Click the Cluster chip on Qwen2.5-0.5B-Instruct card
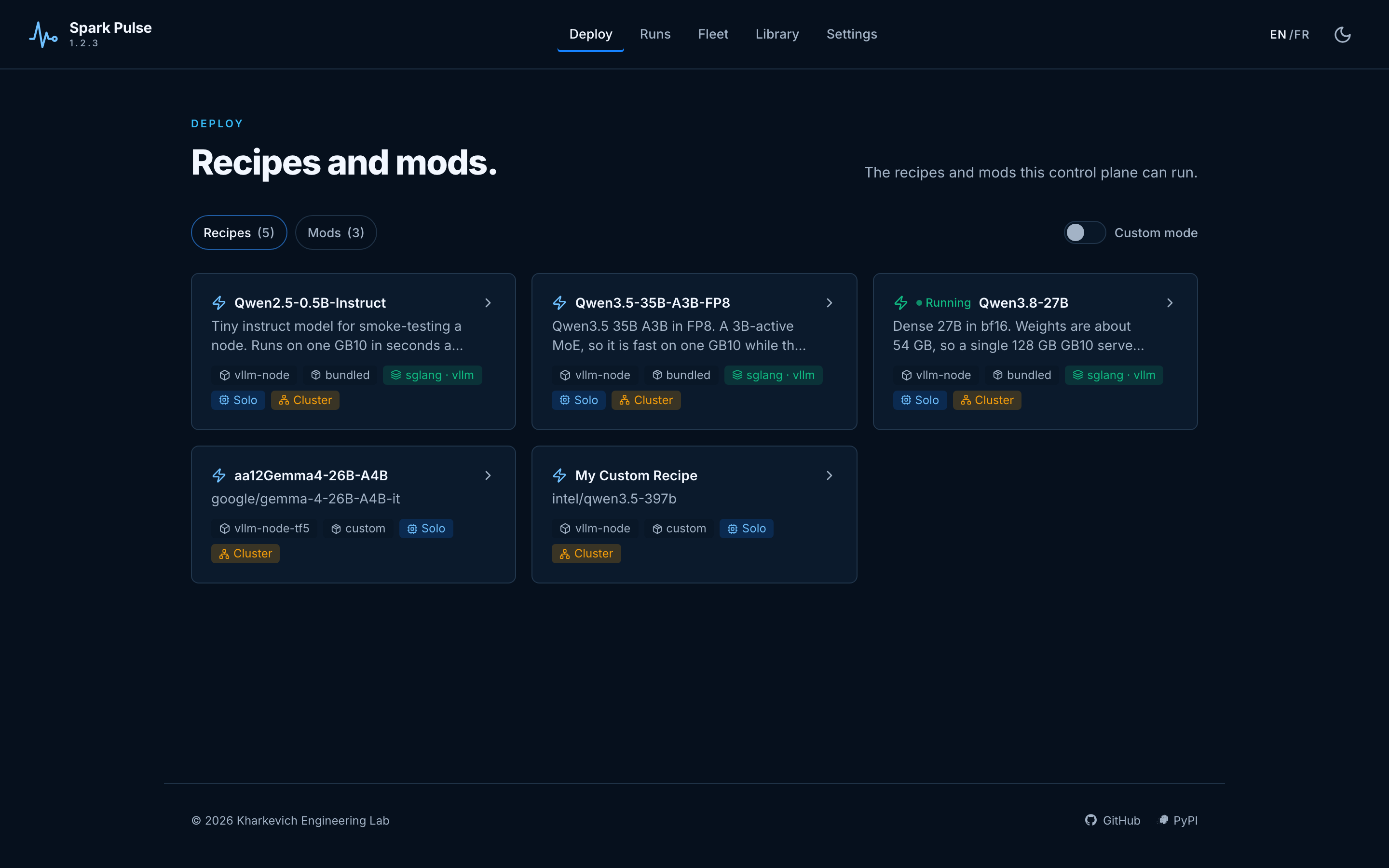Screen dimensions: 1389x868 pos(305,400)
